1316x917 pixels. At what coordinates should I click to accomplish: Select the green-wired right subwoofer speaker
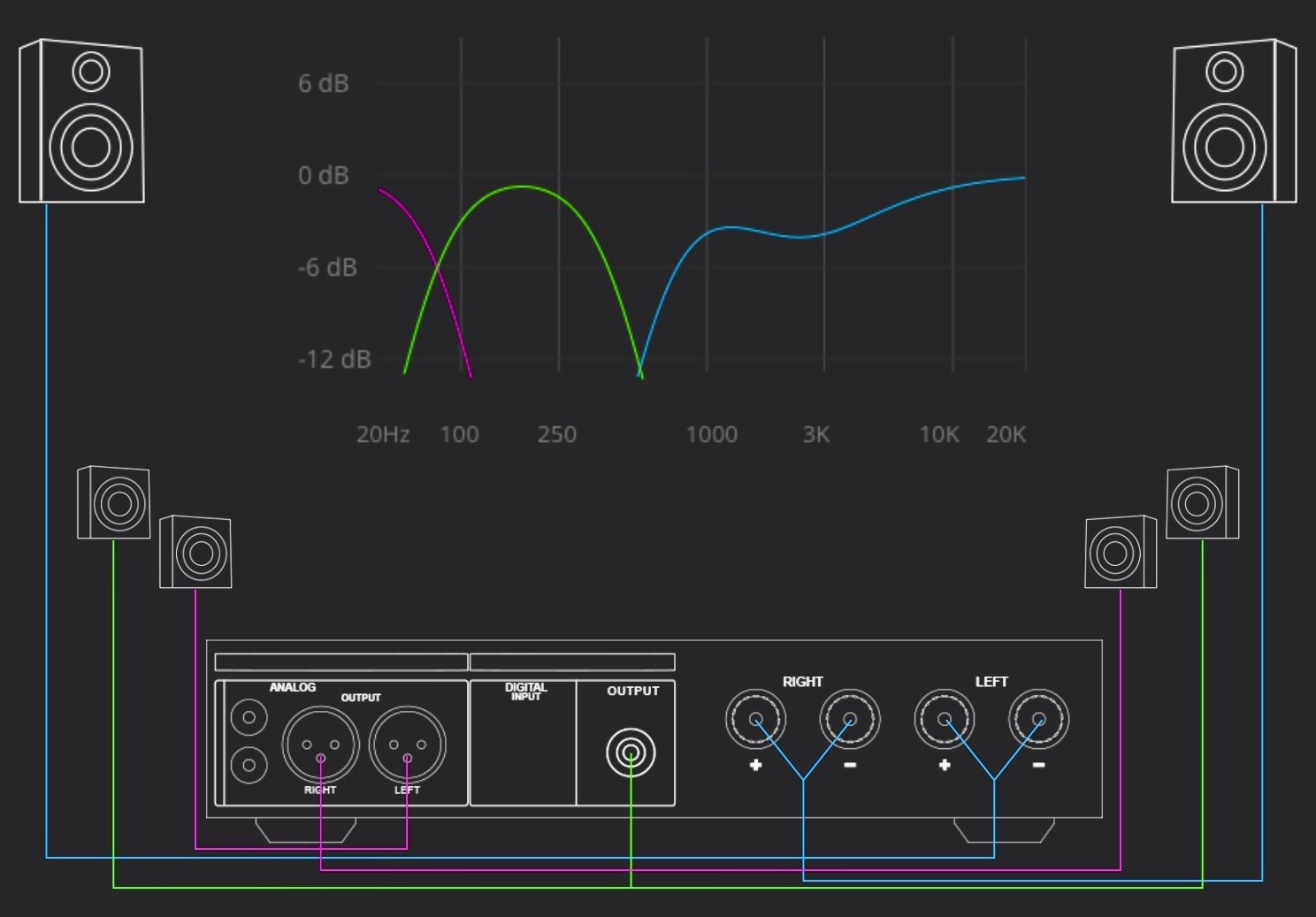click(1203, 502)
